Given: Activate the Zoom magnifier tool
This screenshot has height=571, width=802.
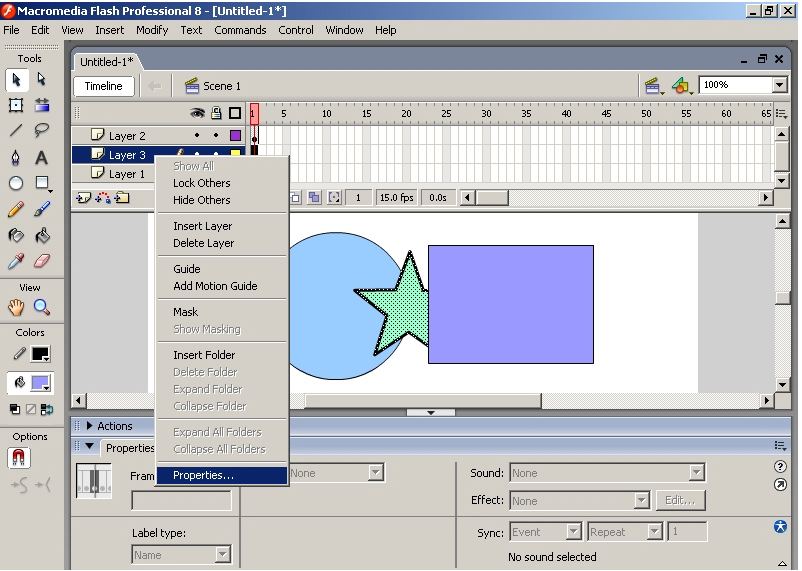Looking at the screenshot, I should [41, 308].
